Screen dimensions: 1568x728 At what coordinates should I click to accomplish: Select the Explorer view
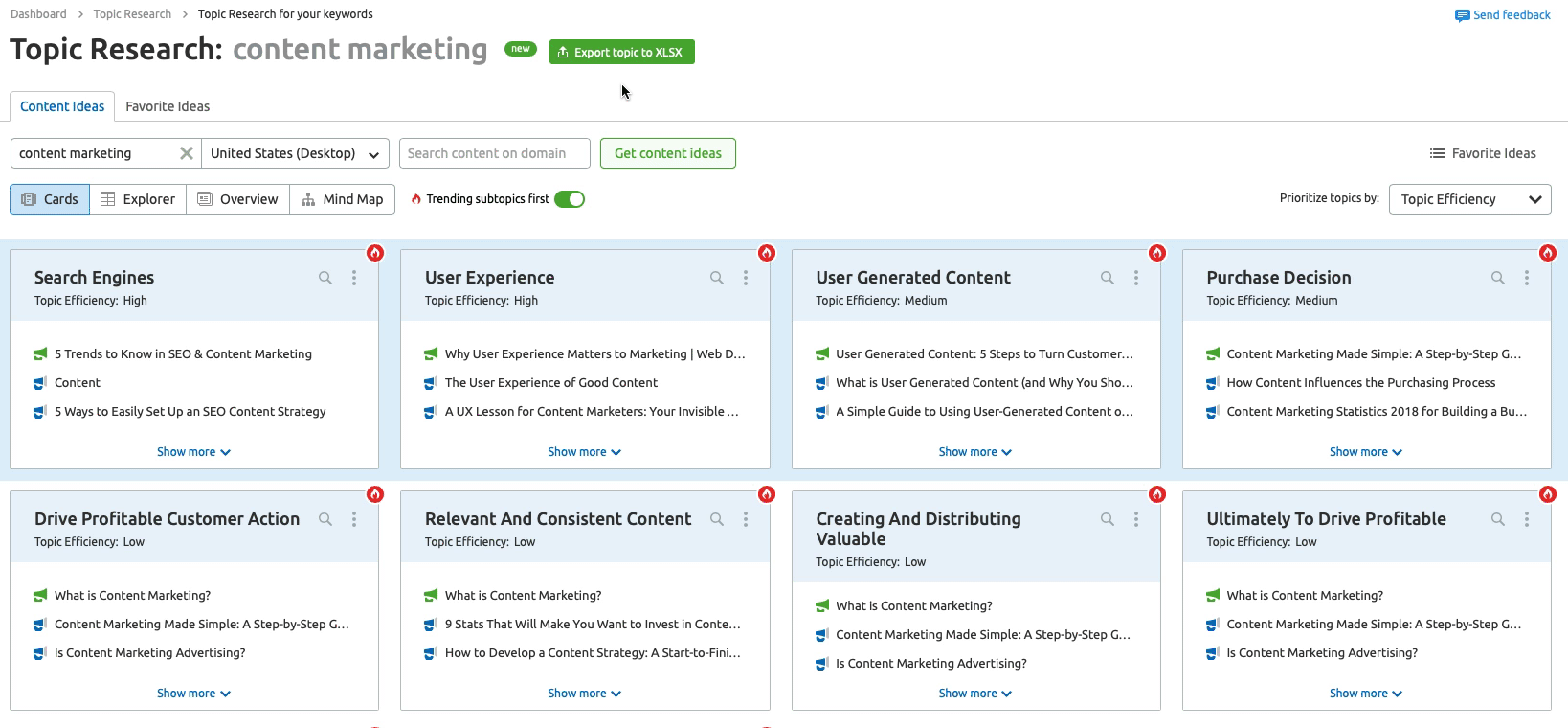click(x=138, y=199)
